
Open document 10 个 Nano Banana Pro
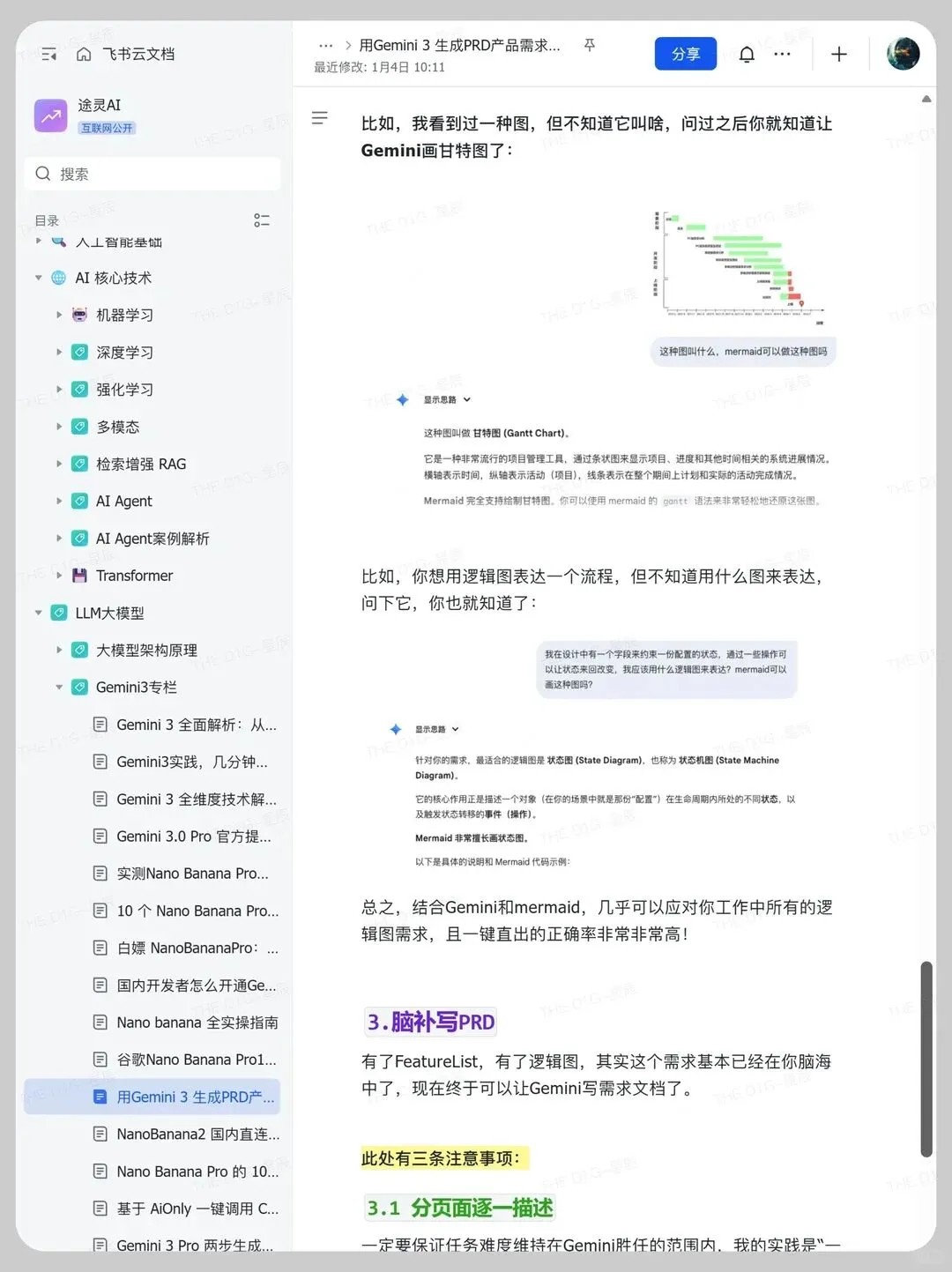tap(197, 911)
